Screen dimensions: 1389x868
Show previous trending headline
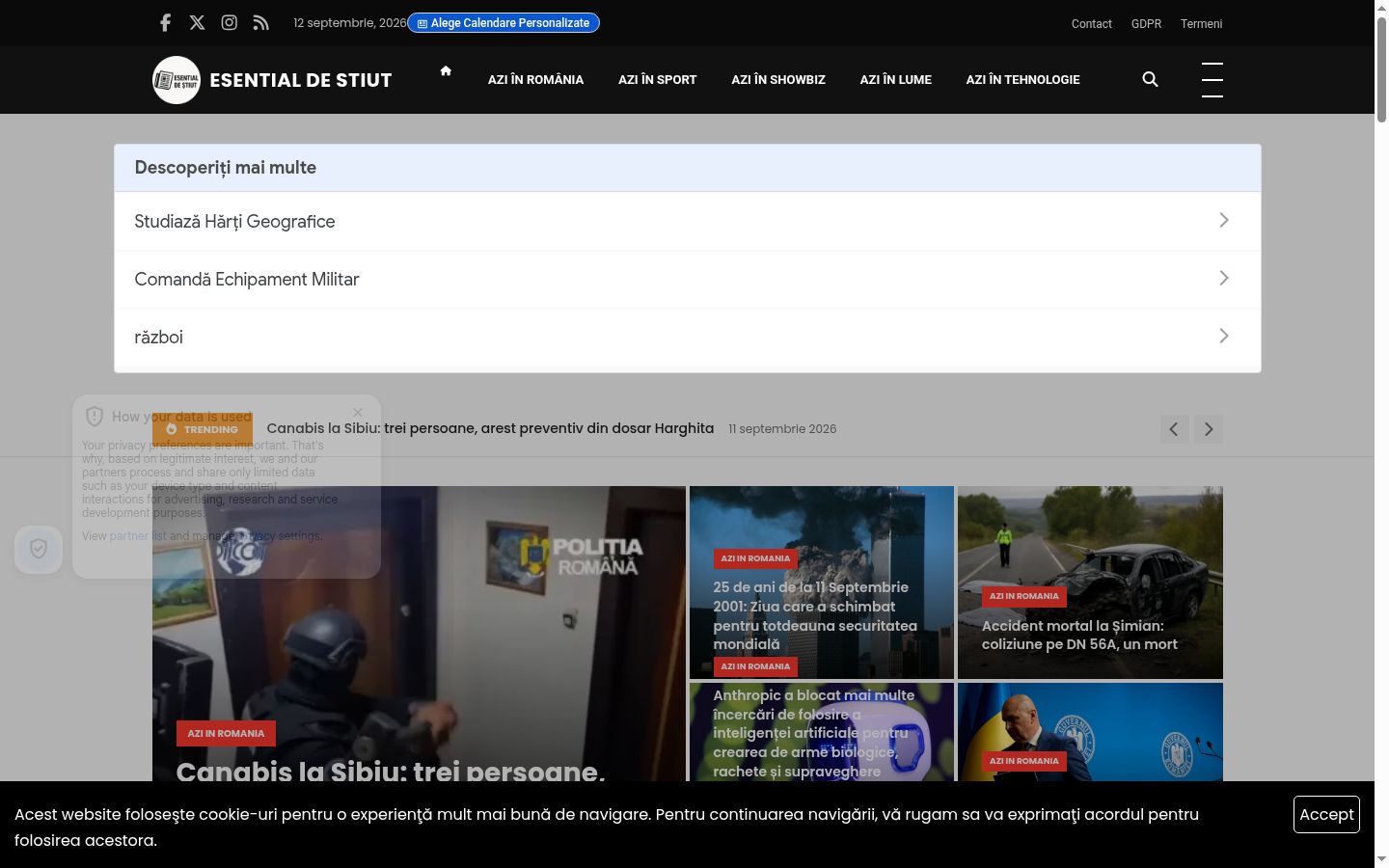tap(1174, 429)
